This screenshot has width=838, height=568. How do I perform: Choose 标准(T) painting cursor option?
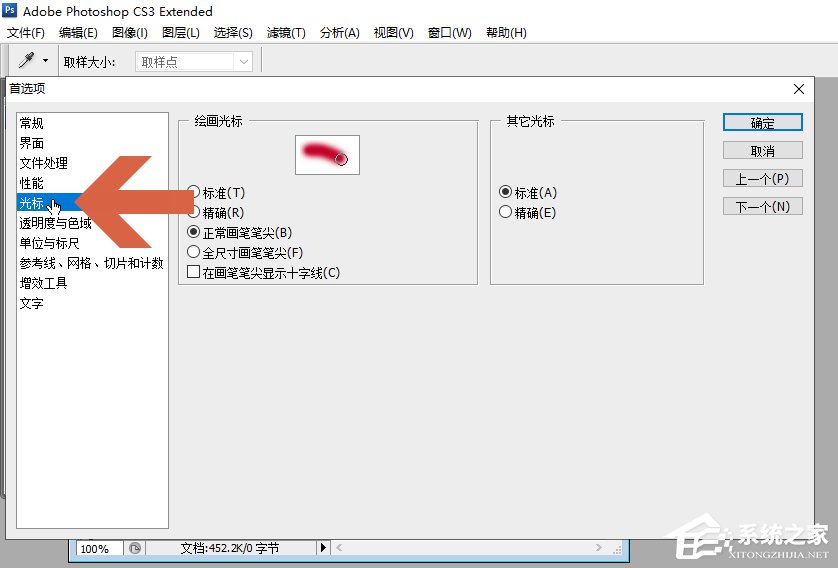216,192
